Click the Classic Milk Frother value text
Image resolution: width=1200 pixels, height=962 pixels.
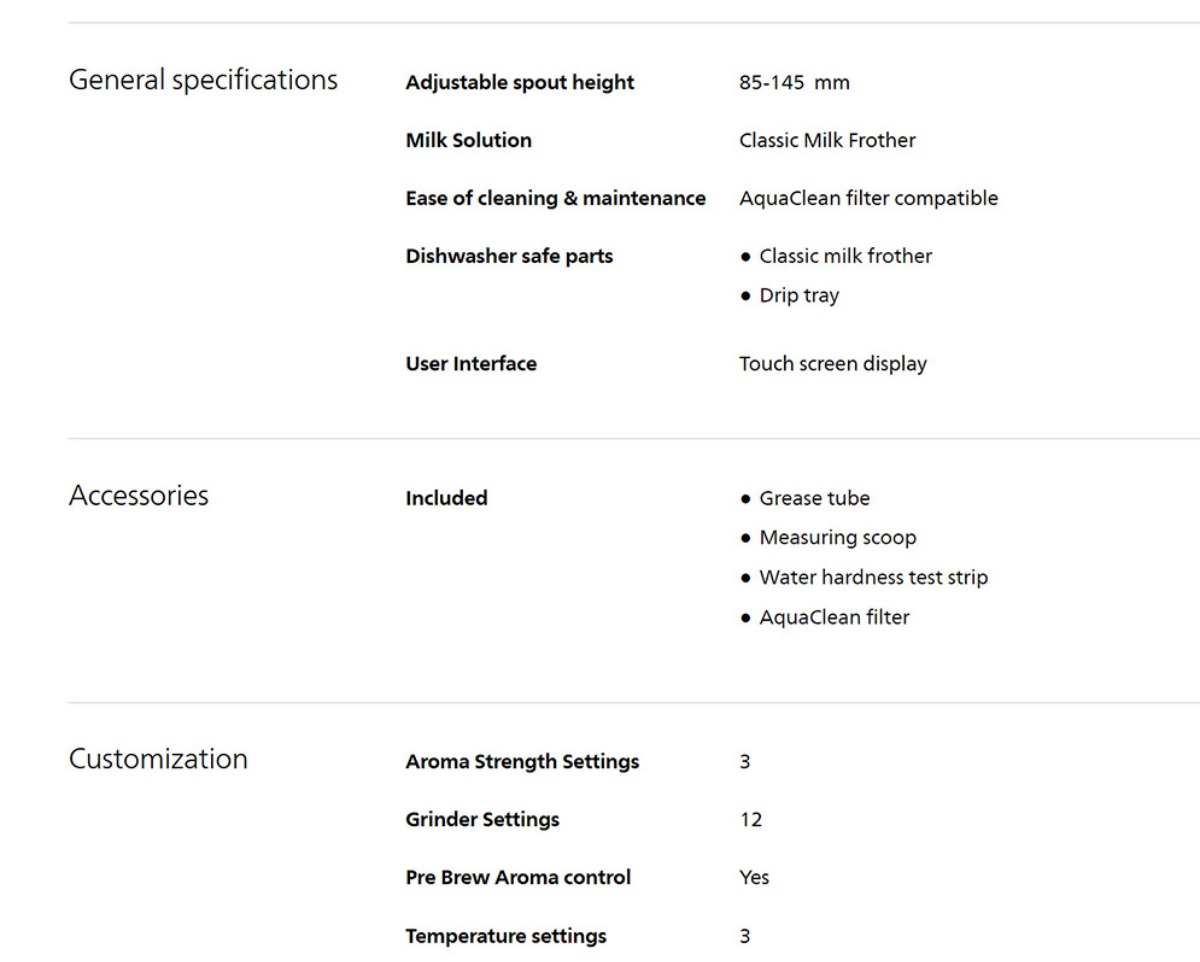[827, 141]
